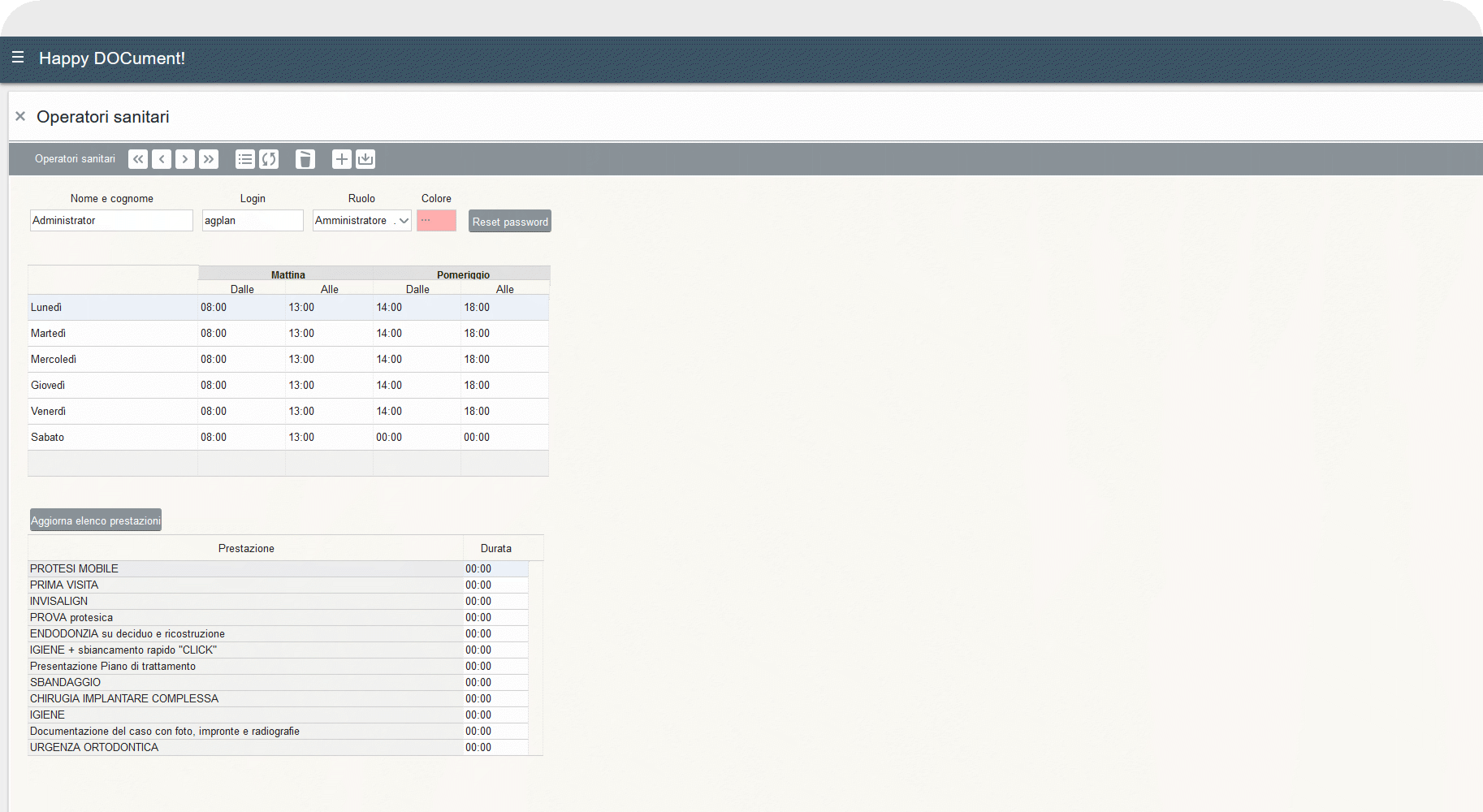Click the Durata cell for INVISALIGN
This screenshot has height=812, width=1483.
[478, 602]
